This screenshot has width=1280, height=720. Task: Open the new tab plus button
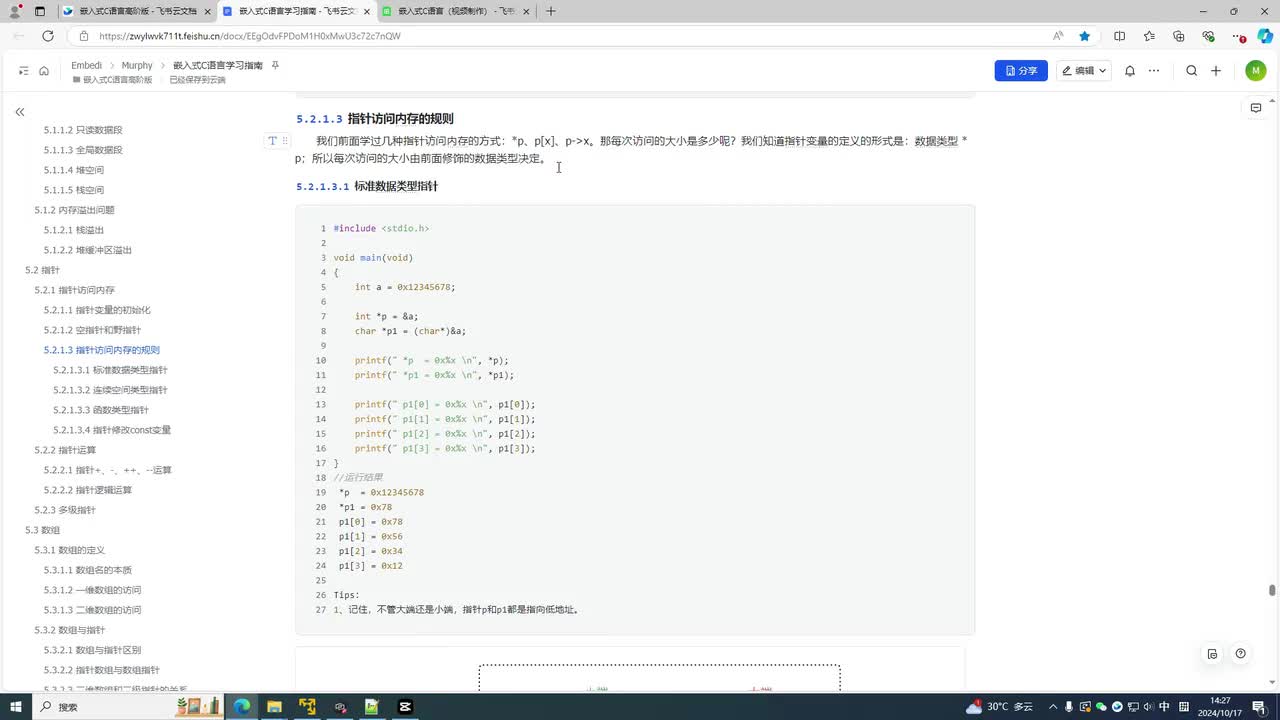click(551, 11)
